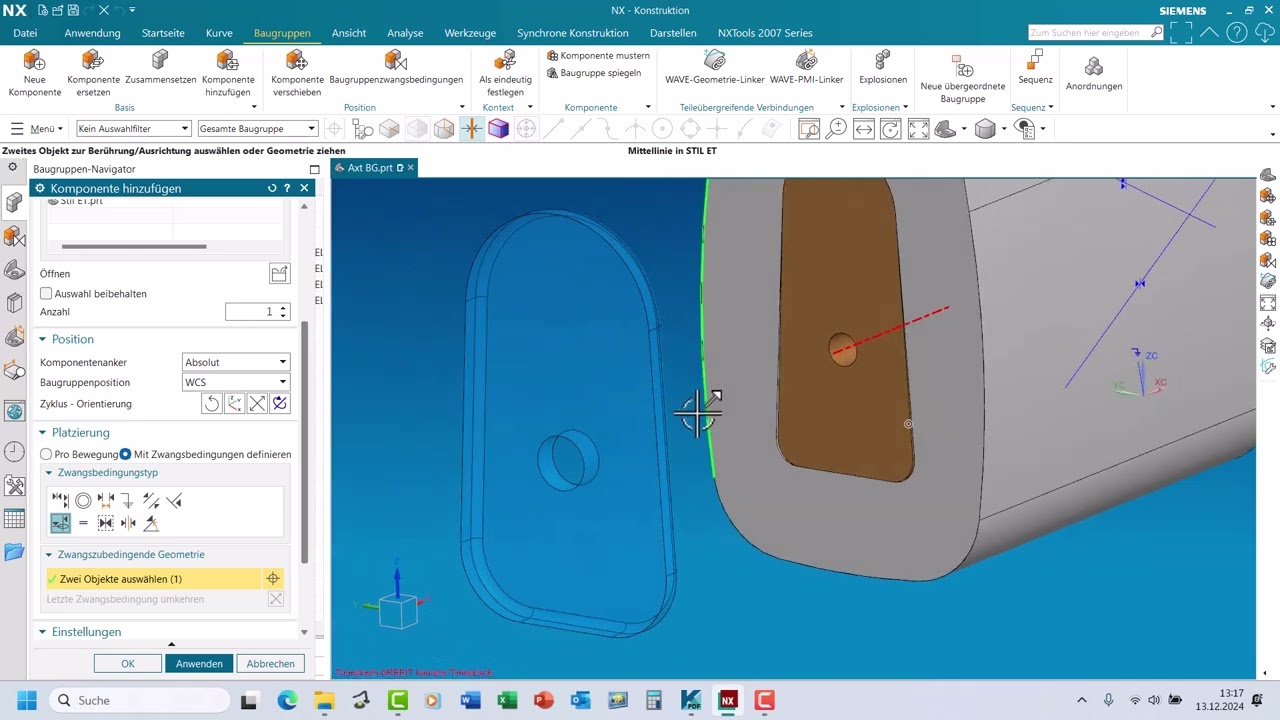Viewport: 1280px width, 720px height.
Task: Open the Baugruppenposition WCS dropdown
Action: [x=236, y=382]
